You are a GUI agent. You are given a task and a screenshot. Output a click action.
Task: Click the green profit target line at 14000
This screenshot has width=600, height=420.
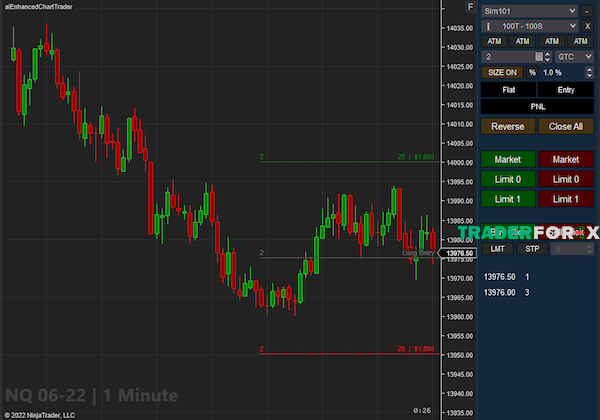(x=349, y=162)
